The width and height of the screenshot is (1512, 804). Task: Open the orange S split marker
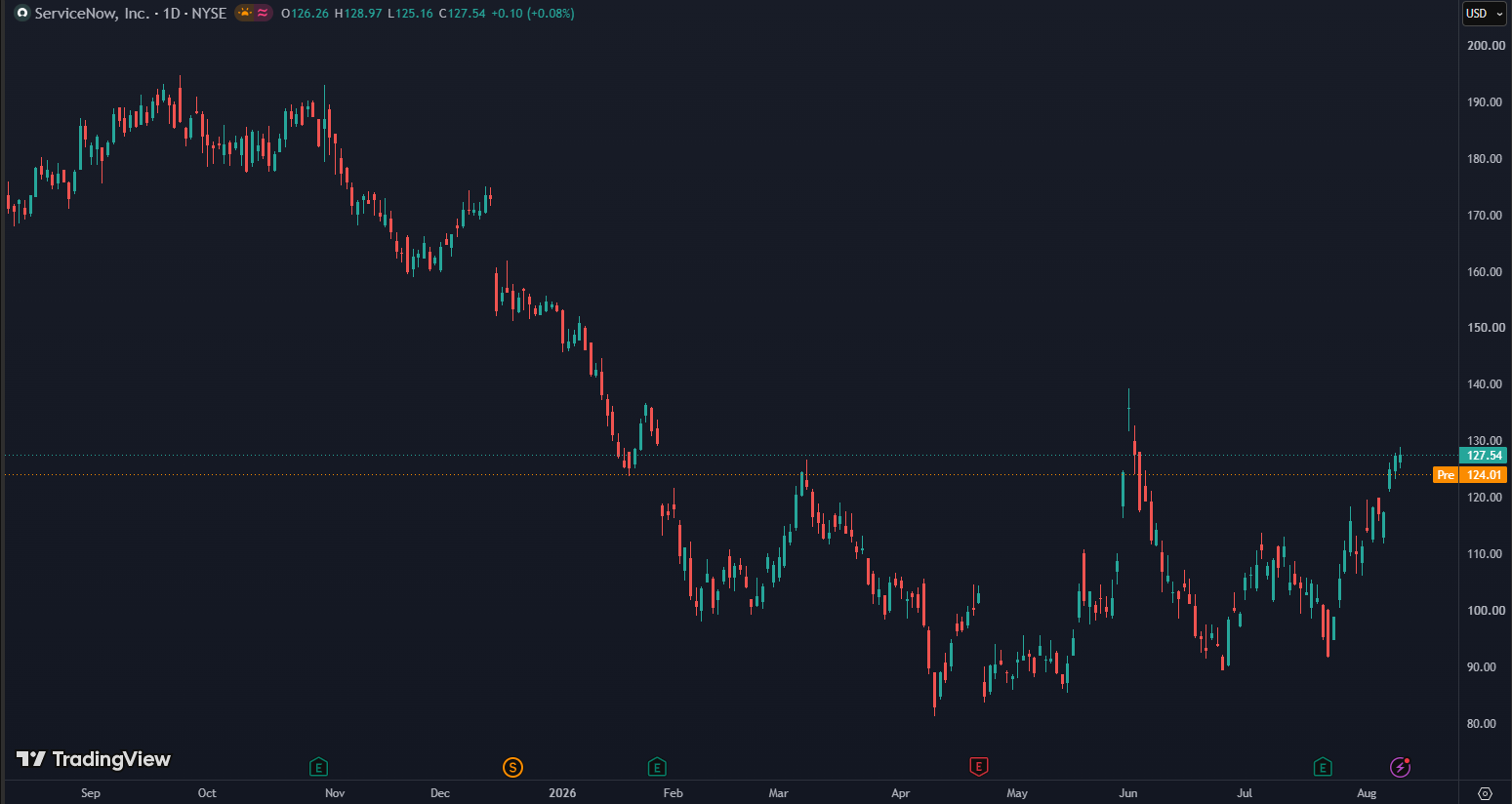512,767
